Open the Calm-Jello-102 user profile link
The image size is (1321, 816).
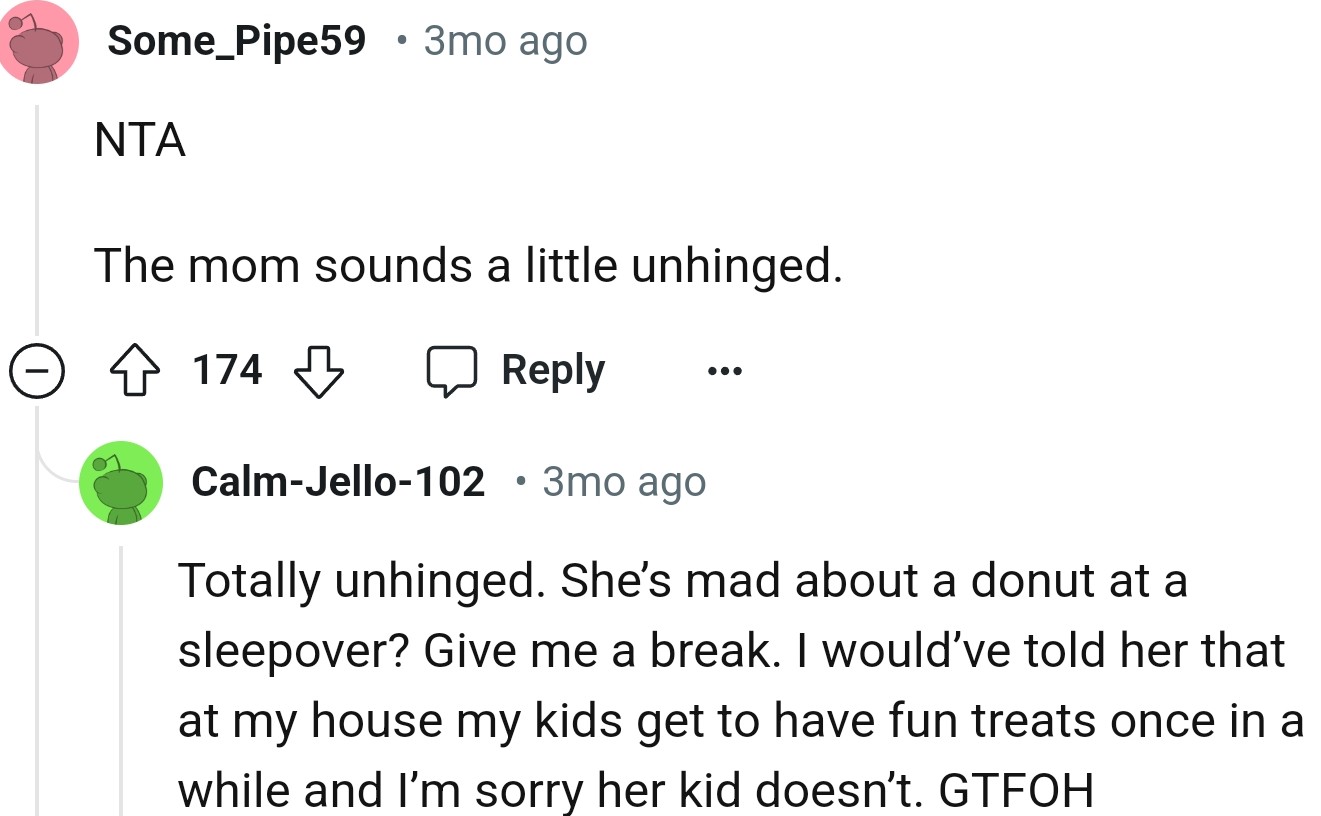(338, 482)
